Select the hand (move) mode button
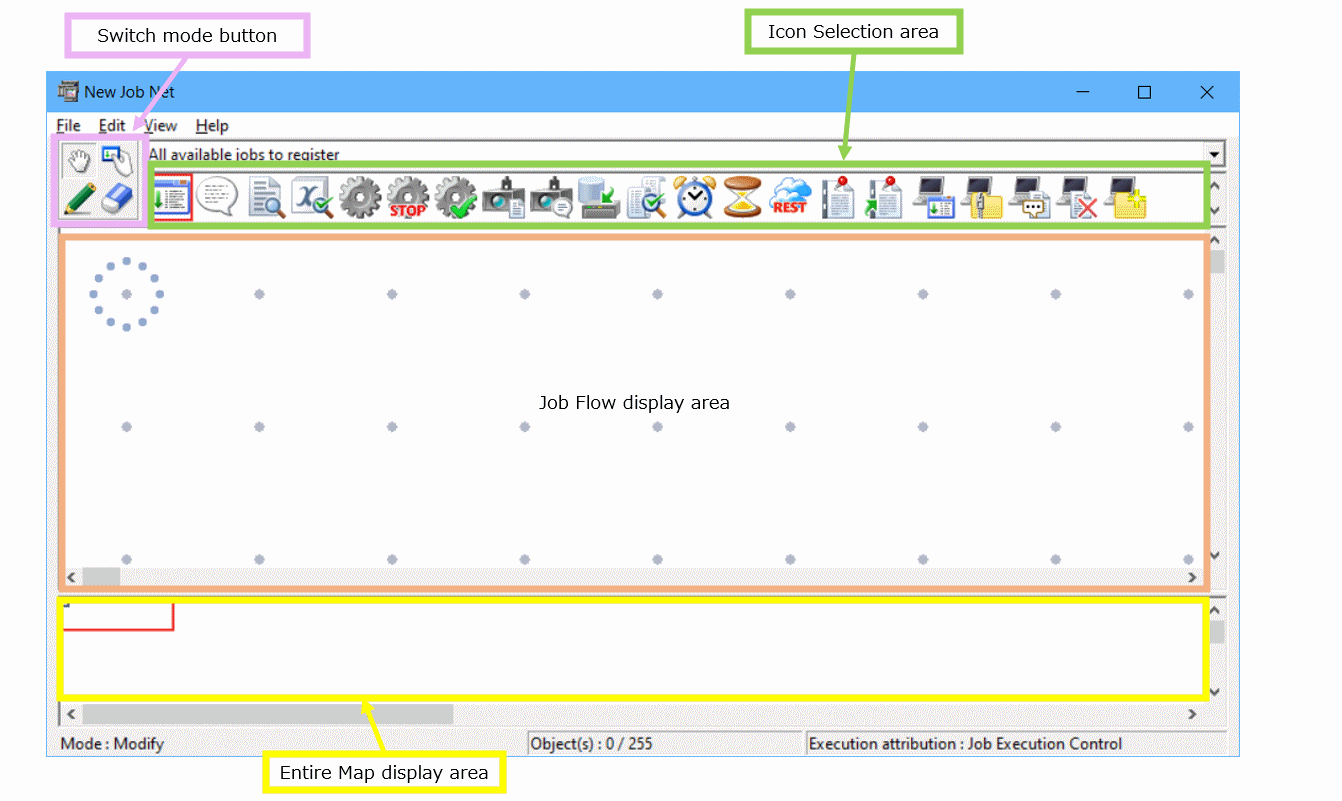The image size is (1342, 801). point(79,161)
